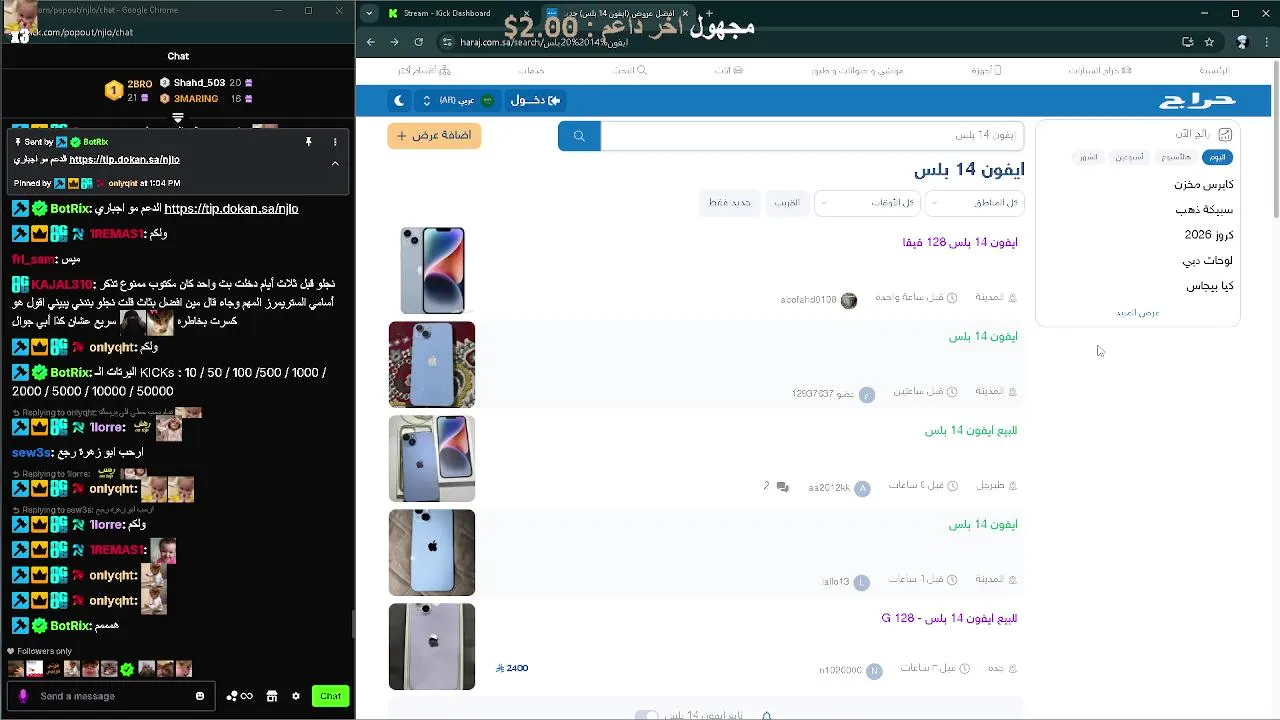Open trending search لوحات دبي
The width and height of the screenshot is (1280, 720).
coord(1207,261)
